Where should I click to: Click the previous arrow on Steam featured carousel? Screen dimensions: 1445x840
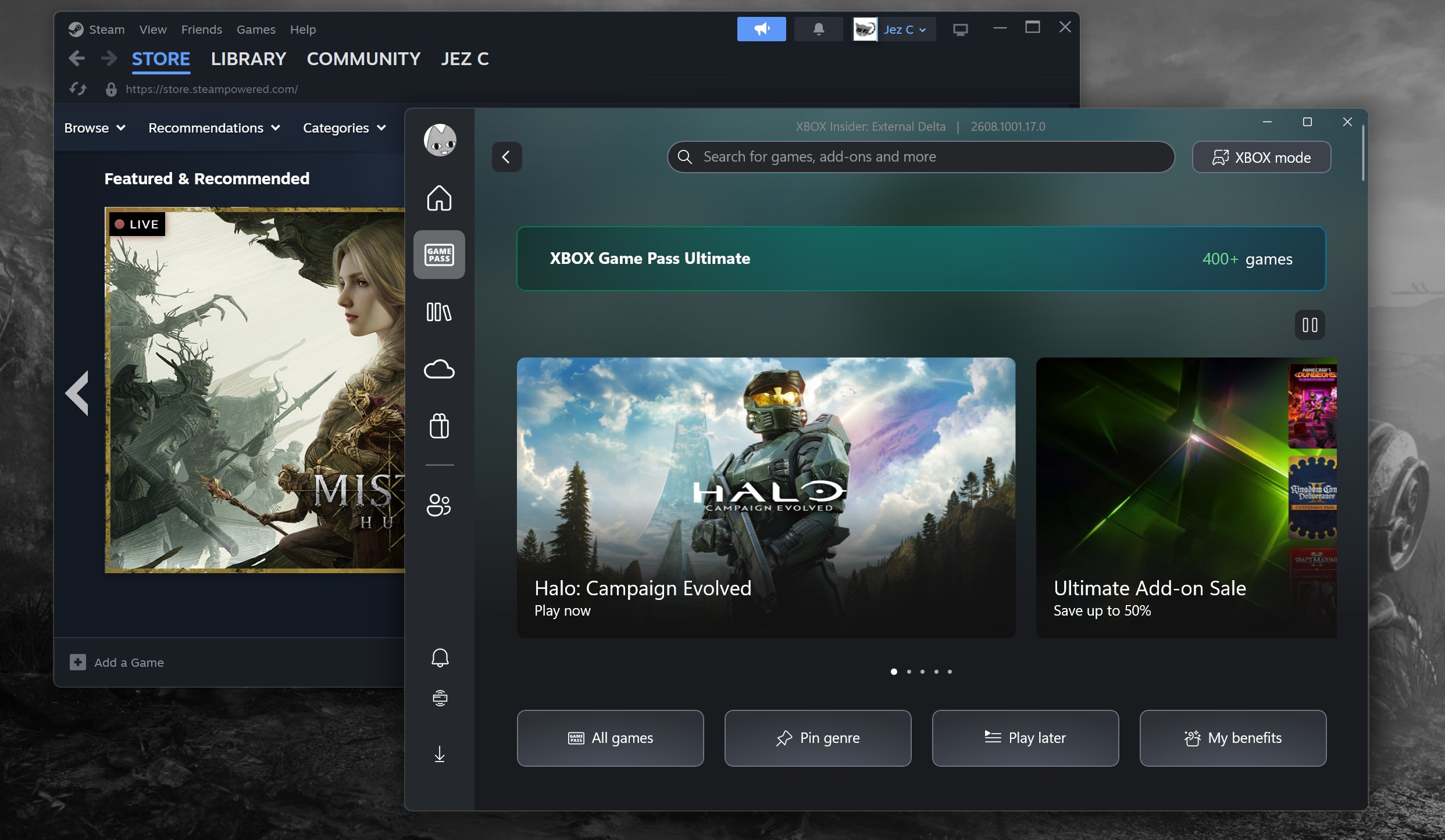[77, 393]
